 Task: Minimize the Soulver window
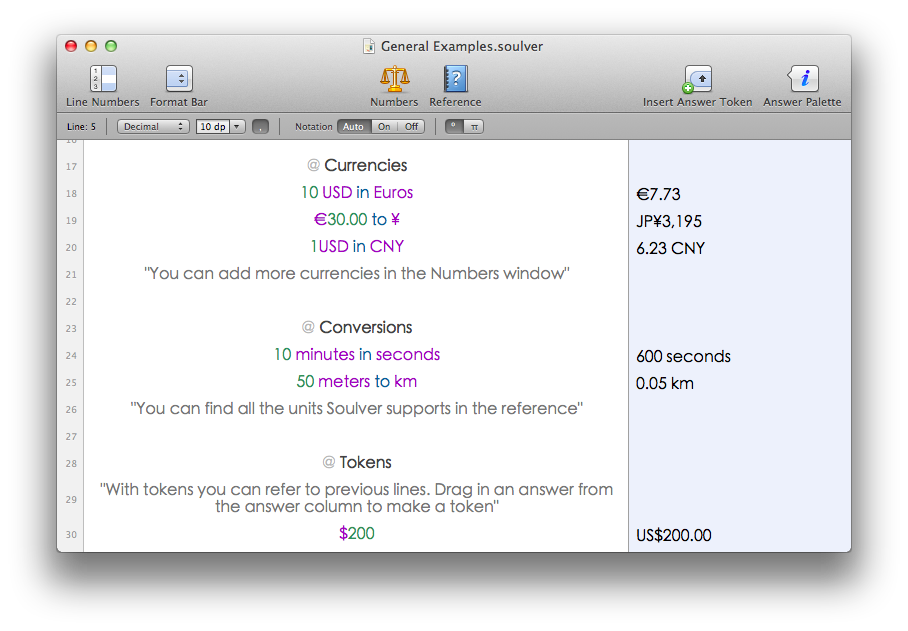(91, 46)
